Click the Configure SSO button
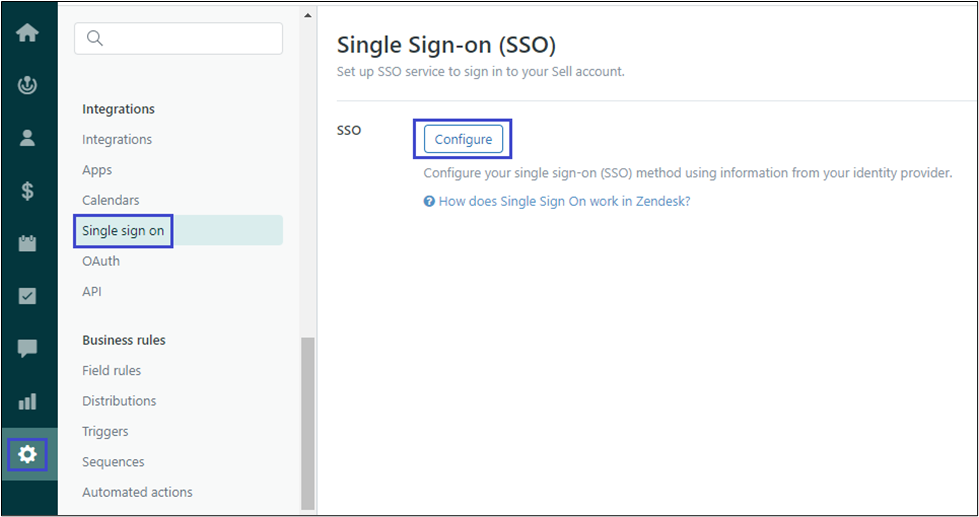979x517 pixels. 463,139
